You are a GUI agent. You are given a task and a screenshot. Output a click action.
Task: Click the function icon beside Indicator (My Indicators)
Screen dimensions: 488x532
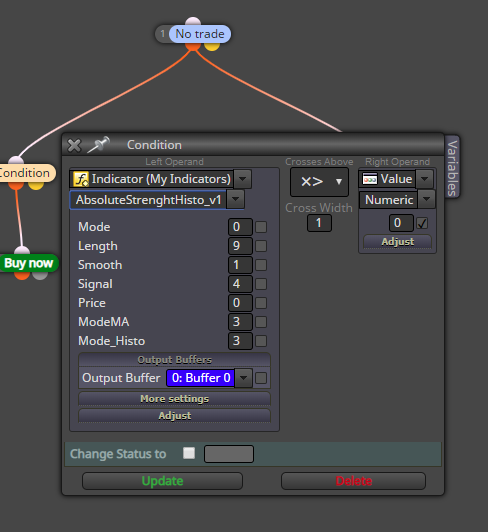tap(81, 179)
